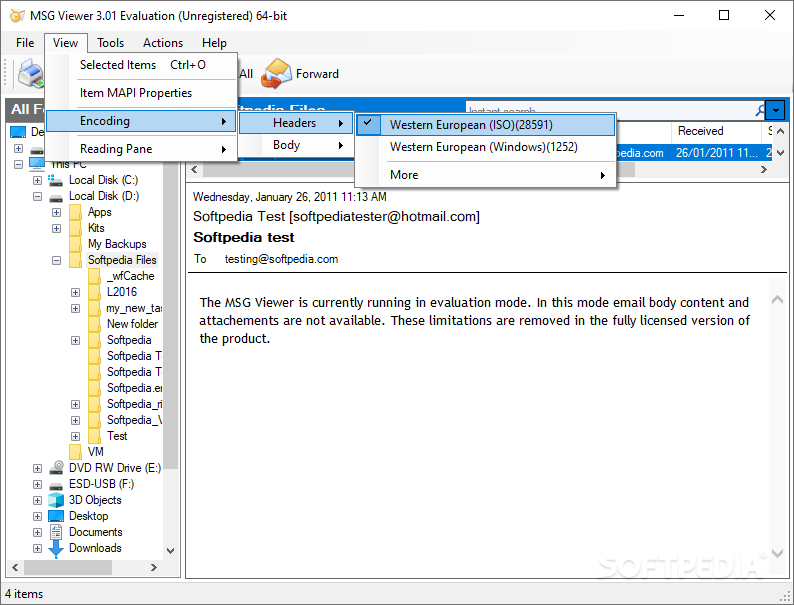Click the Local Disk (D:) drive icon
Screen dimensions: 794x605
click(x=55, y=197)
